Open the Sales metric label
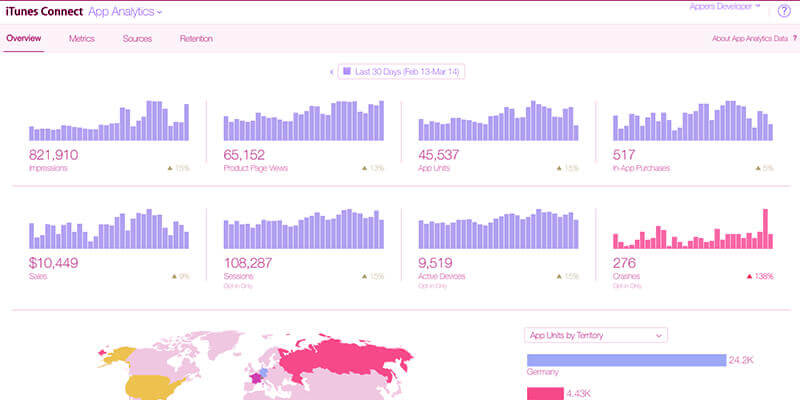Viewport: 800px width, 400px height. pyautogui.click(x=38, y=276)
